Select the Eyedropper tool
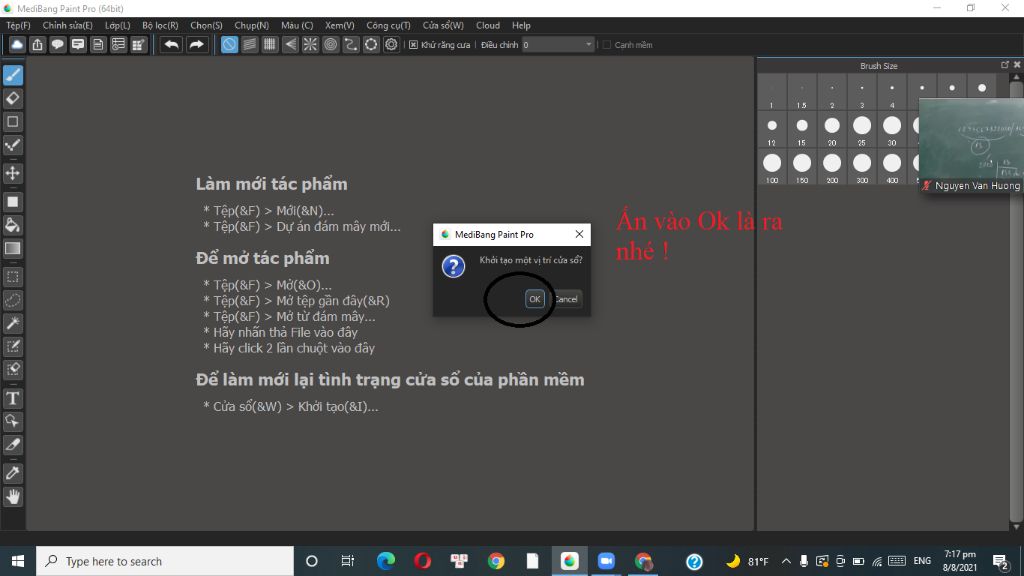Viewport: 1024px width, 576px height. pos(12,473)
